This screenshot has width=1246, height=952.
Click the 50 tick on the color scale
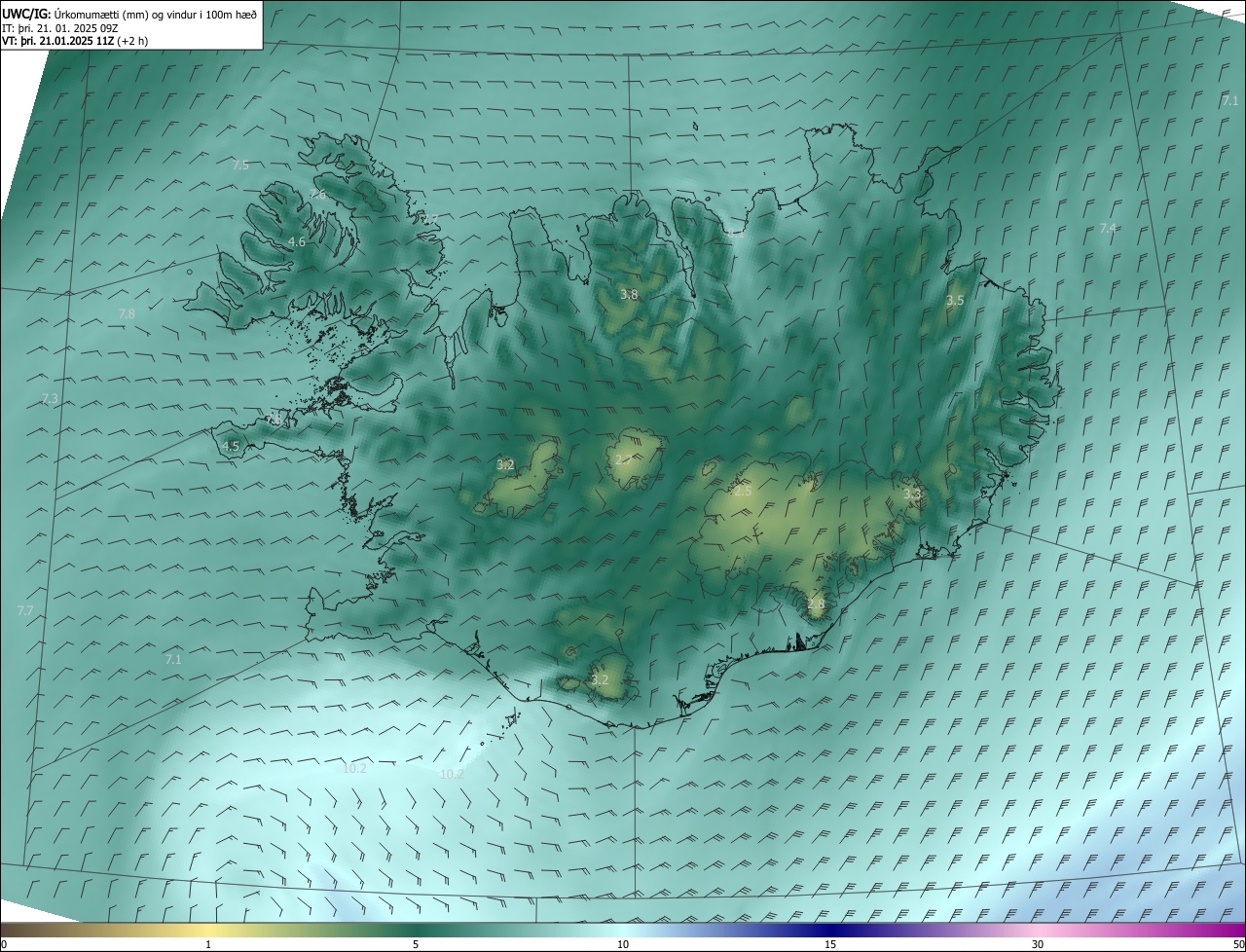[1238, 944]
